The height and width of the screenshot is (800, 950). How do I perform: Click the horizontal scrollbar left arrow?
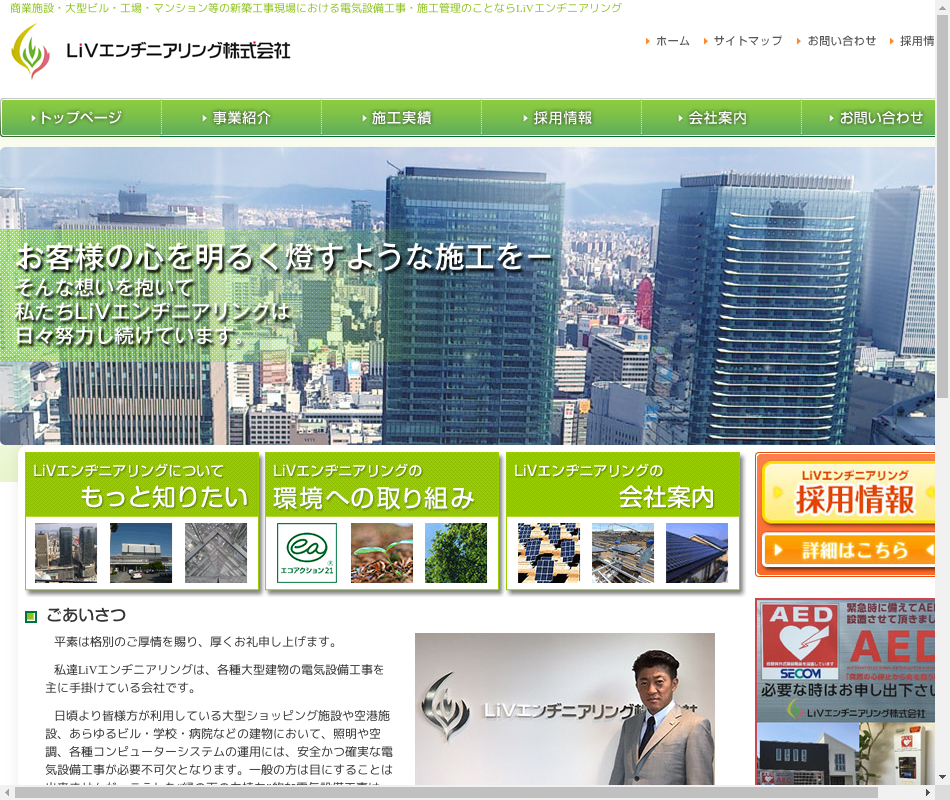coord(7,793)
